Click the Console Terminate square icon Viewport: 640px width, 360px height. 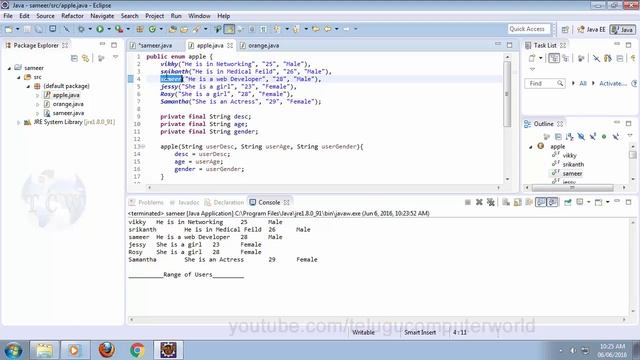pos(468,202)
